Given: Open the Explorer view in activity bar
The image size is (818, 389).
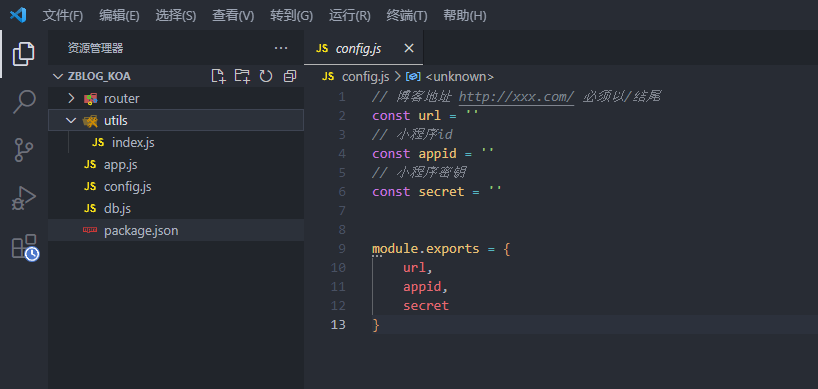Looking at the screenshot, I should tap(23, 54).
